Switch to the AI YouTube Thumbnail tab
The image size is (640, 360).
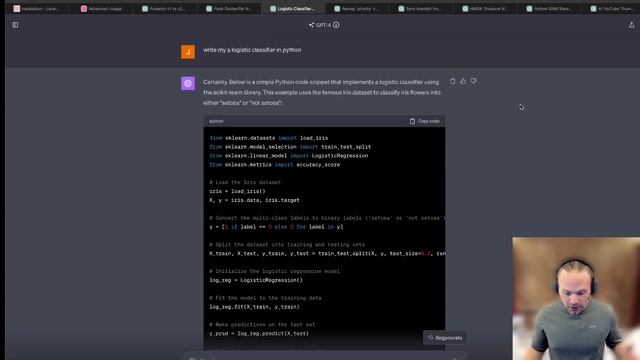point(612,9)
